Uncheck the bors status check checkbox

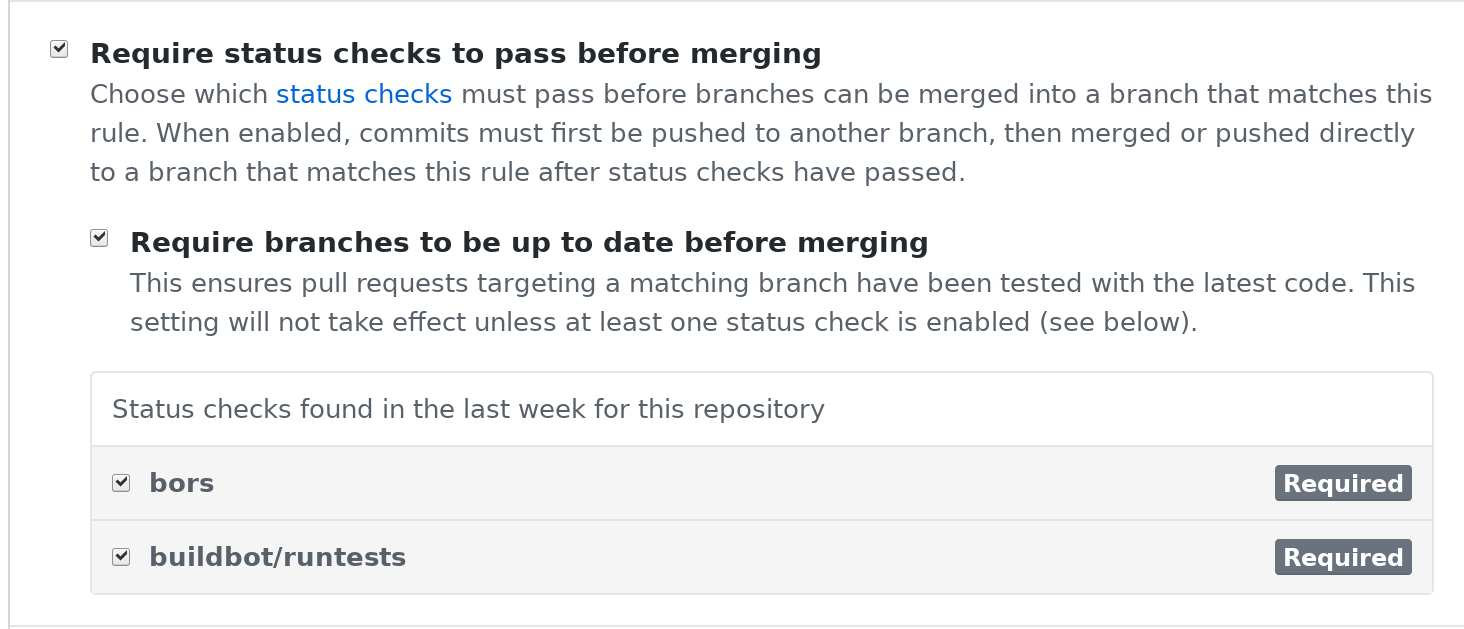[121, 483]
